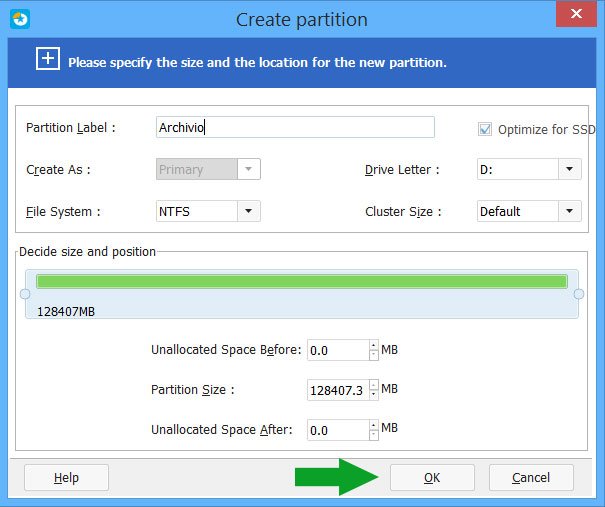Screen dimensions: 605x507
Task: Click the app logo icon in title bar
Action: [20, 19]
